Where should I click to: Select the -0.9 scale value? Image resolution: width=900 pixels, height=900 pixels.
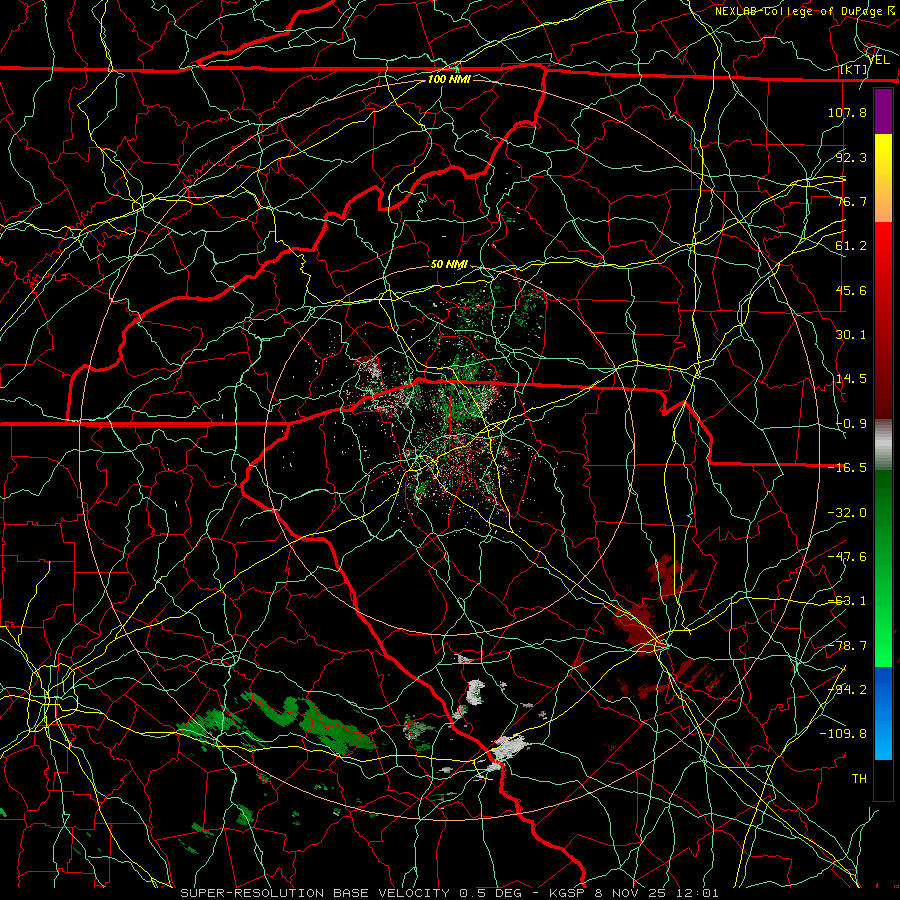click(851, 424)
